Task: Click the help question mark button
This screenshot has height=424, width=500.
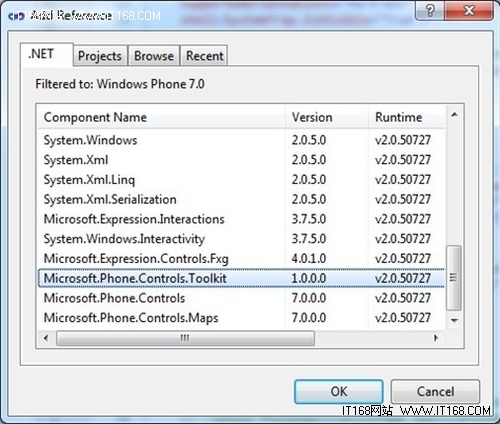Action: (430, 11)
